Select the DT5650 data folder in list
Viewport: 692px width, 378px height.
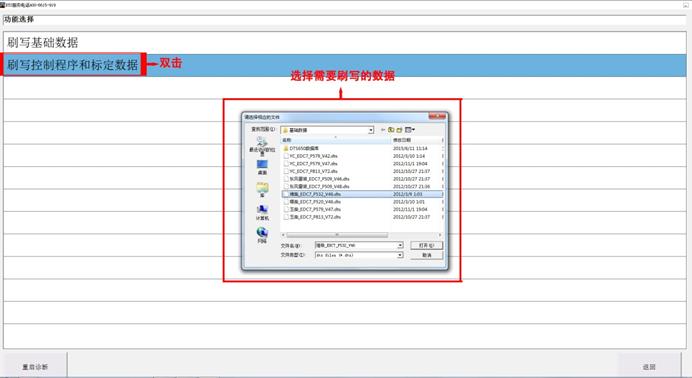(304, 149)
